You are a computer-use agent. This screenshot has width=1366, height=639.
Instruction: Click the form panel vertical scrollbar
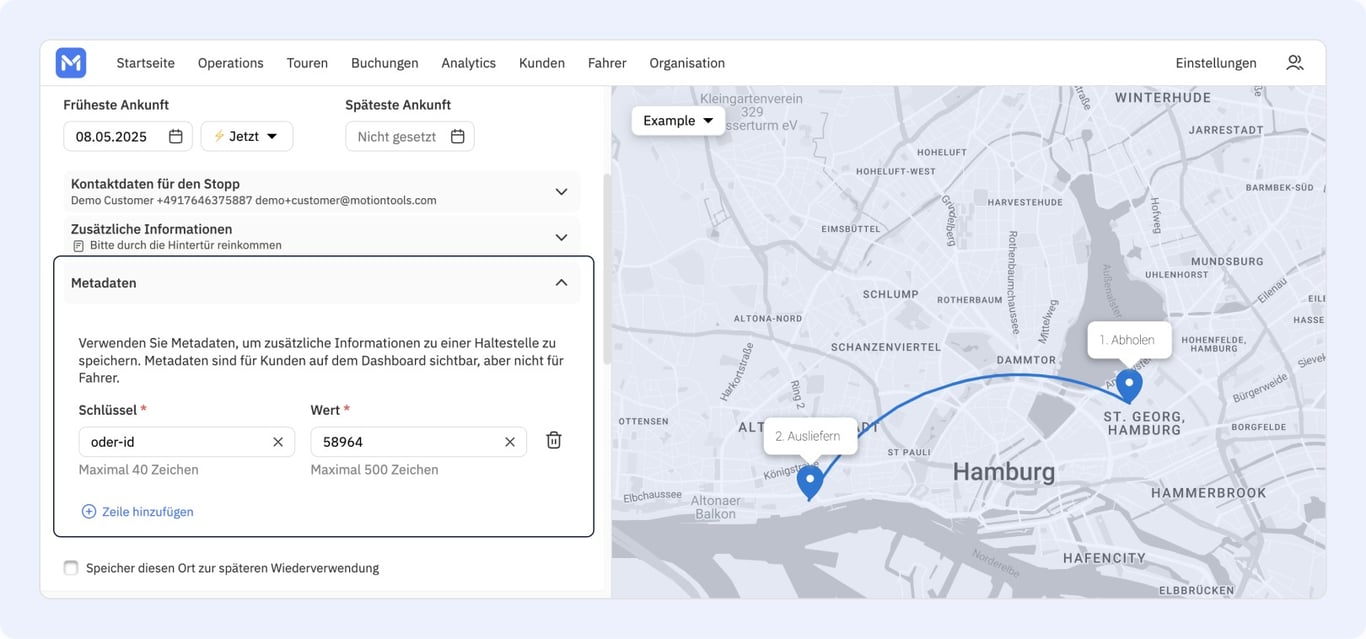pos(607,270)
